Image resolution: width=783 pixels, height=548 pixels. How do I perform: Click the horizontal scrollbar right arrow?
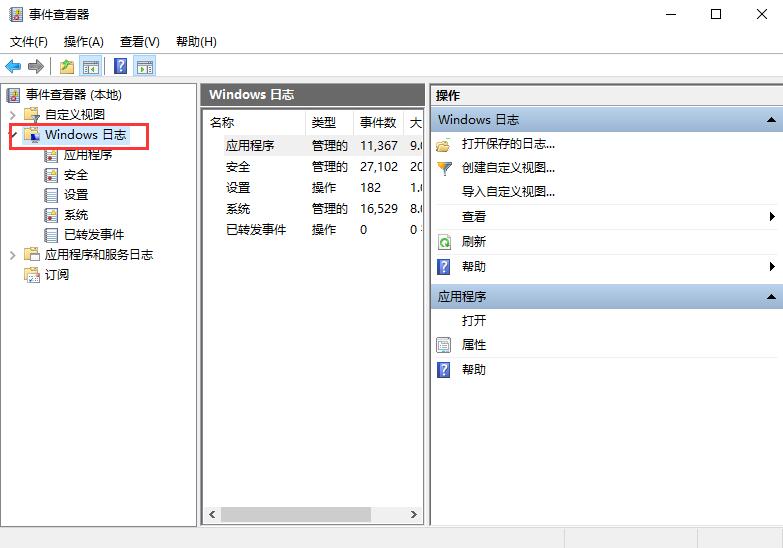point(413,515)
